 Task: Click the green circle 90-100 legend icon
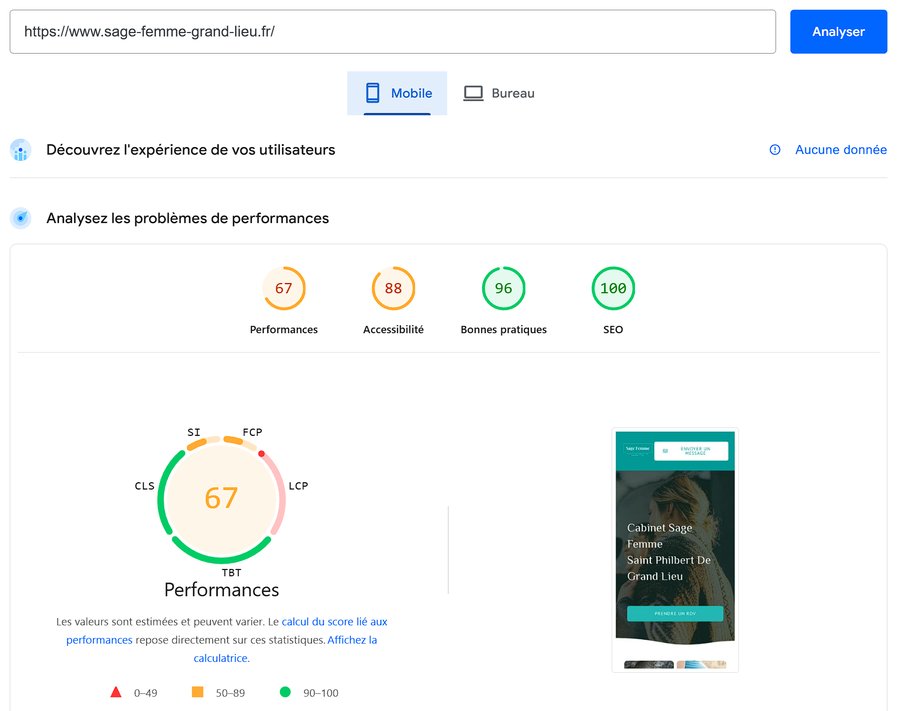pos(283,691)
